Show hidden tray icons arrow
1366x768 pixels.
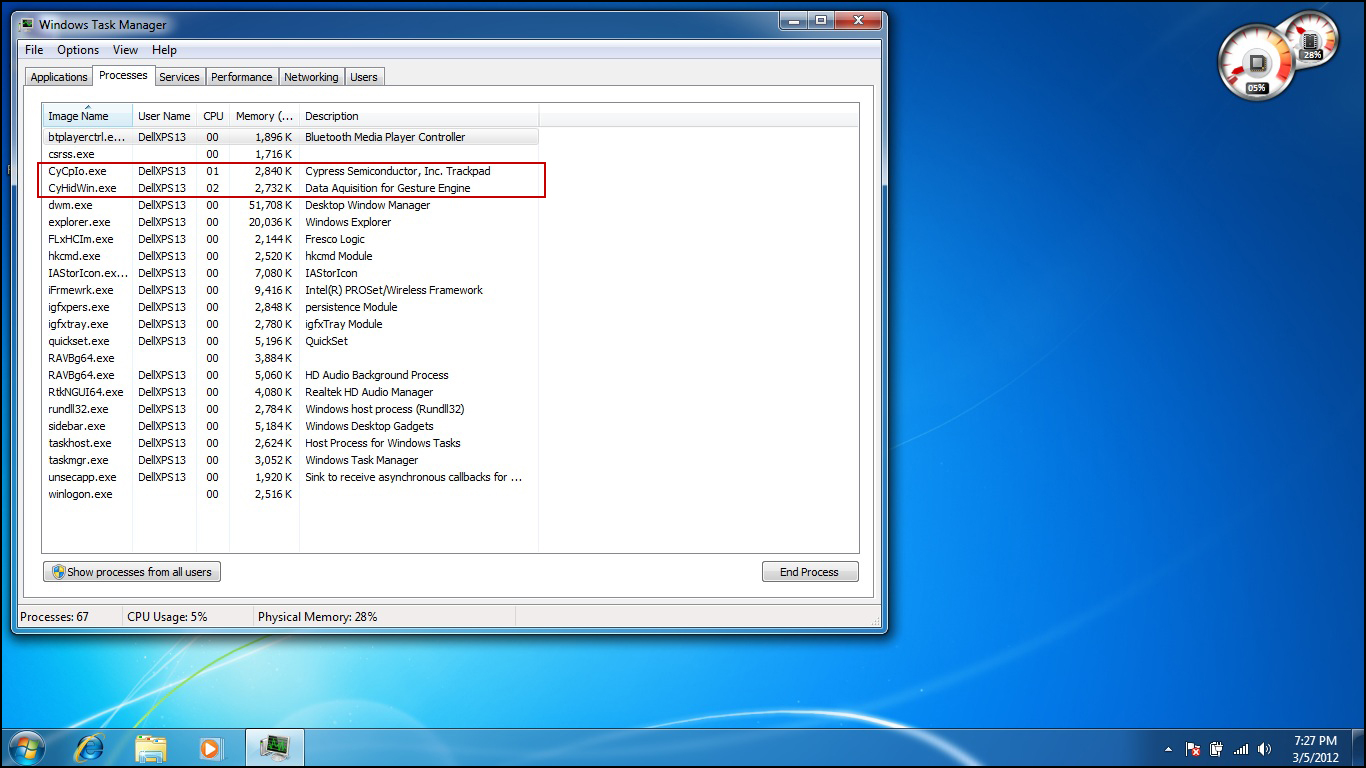point(1169,749)
